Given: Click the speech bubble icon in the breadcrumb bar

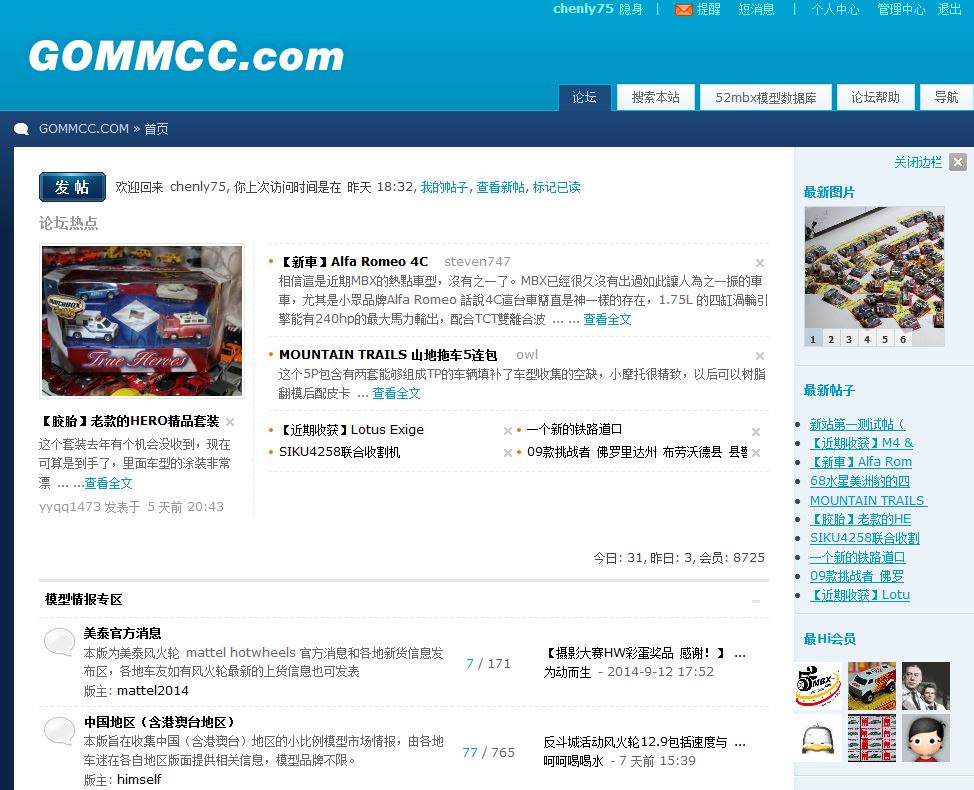Looking at the screenshot, I should coord(21,129).
